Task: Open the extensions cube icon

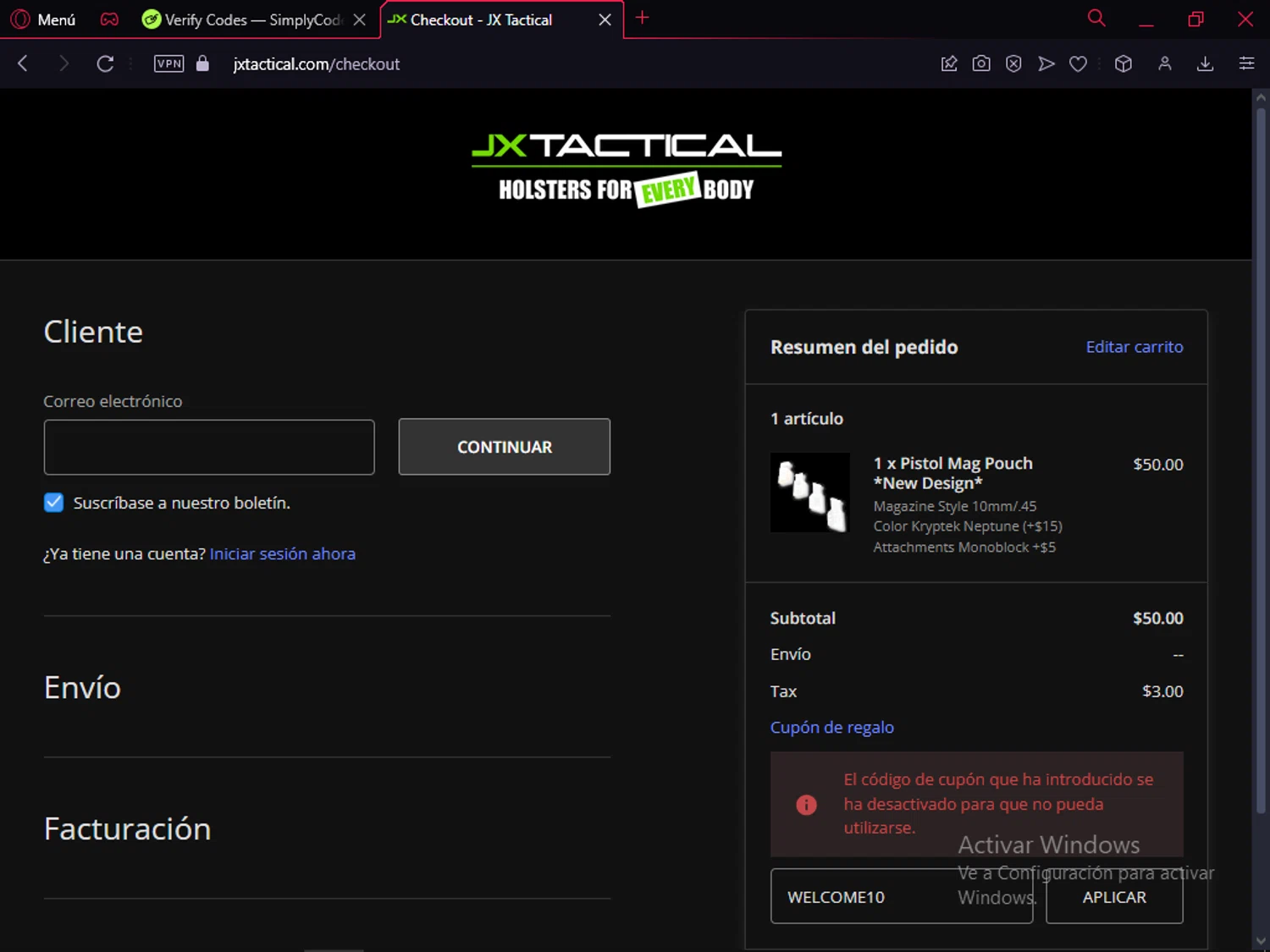Action: (1124, 63)
